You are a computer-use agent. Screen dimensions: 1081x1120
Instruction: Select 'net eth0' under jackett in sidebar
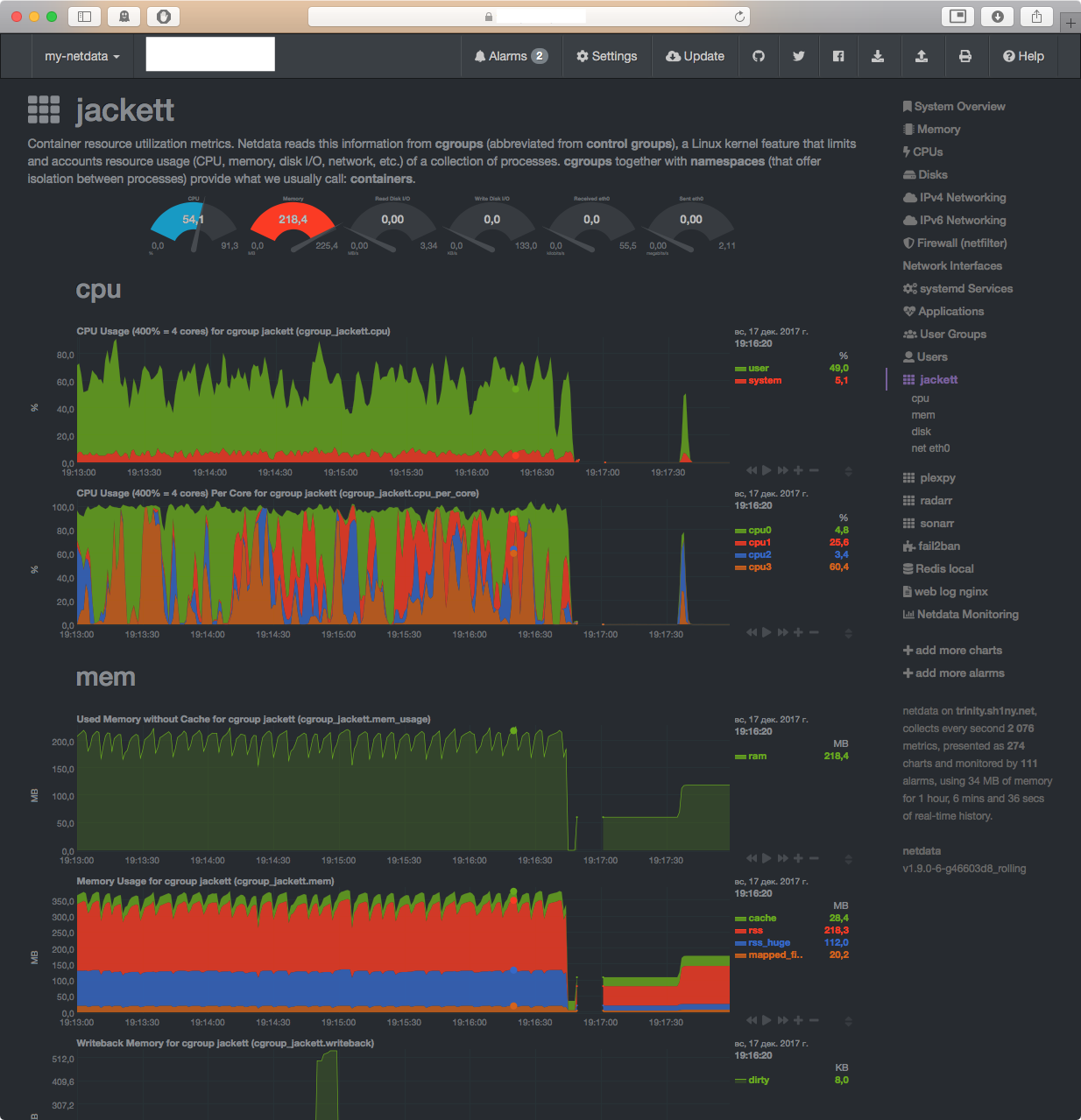(x=930, y=447)
